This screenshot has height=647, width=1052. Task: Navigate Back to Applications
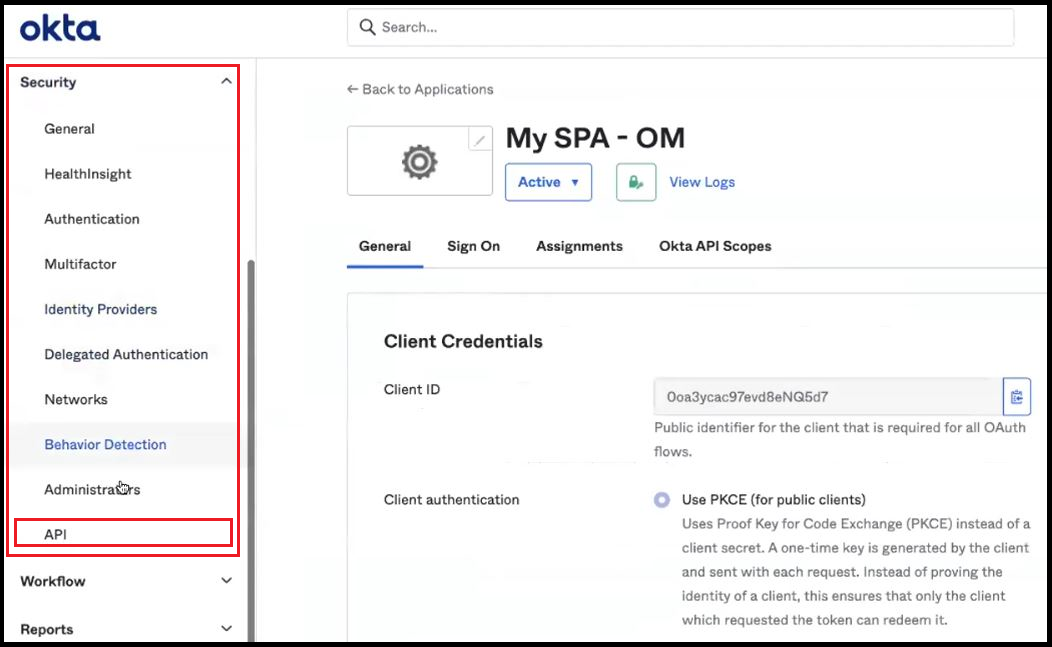tap(420, 89)
